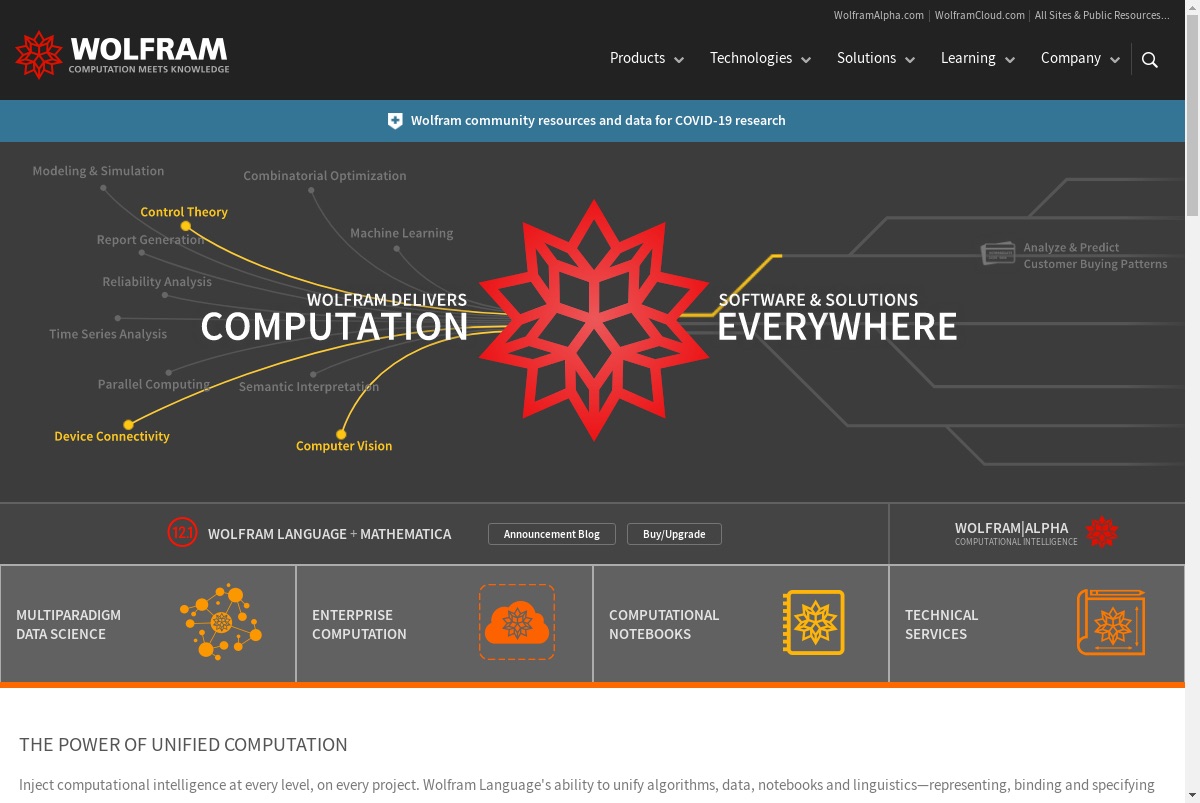Go to WolframCloud.com link
The height and width of the screenshot is (803, 1200).
tap(980, 15)
